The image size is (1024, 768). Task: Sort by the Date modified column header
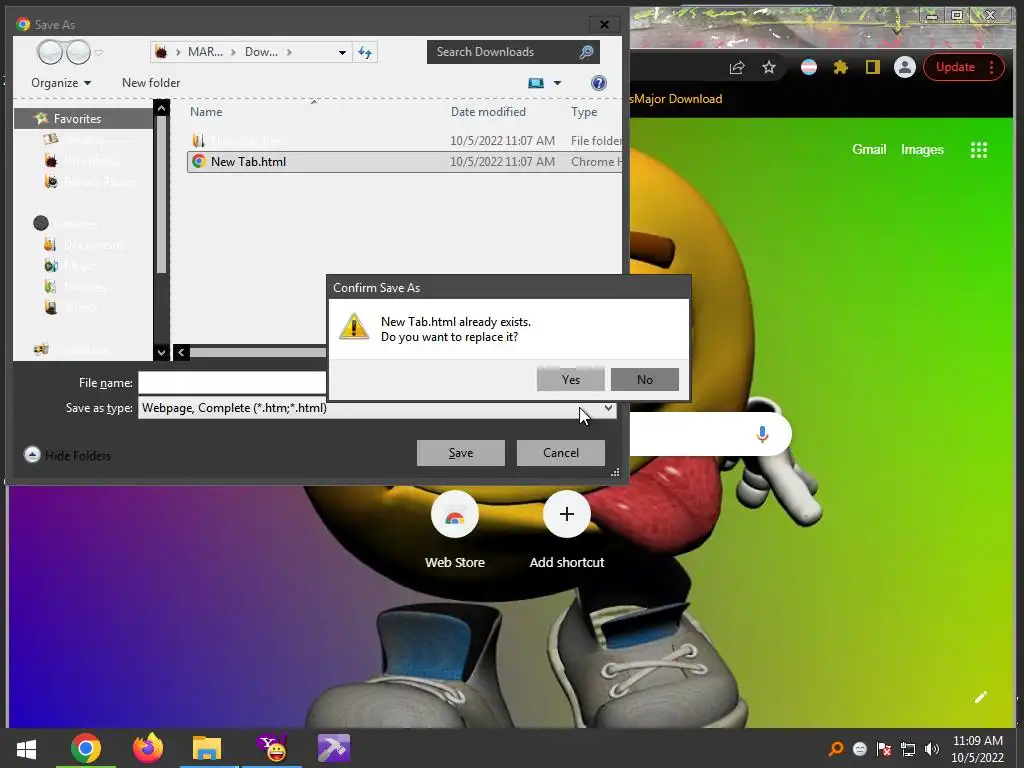coord(488,112)
